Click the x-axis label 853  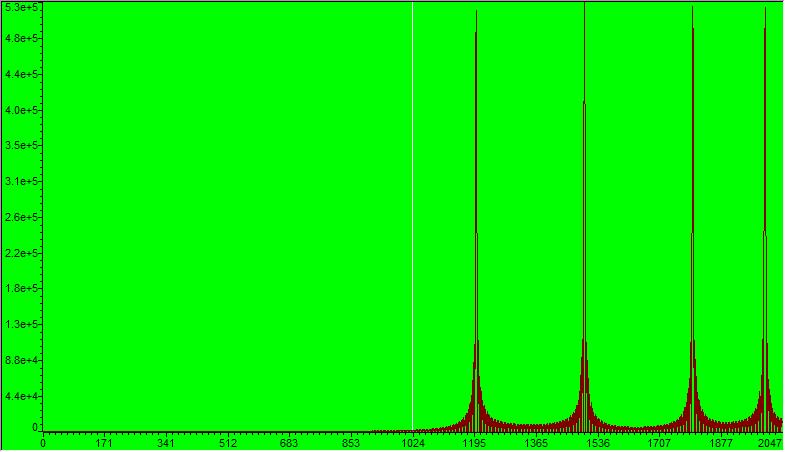351,442
